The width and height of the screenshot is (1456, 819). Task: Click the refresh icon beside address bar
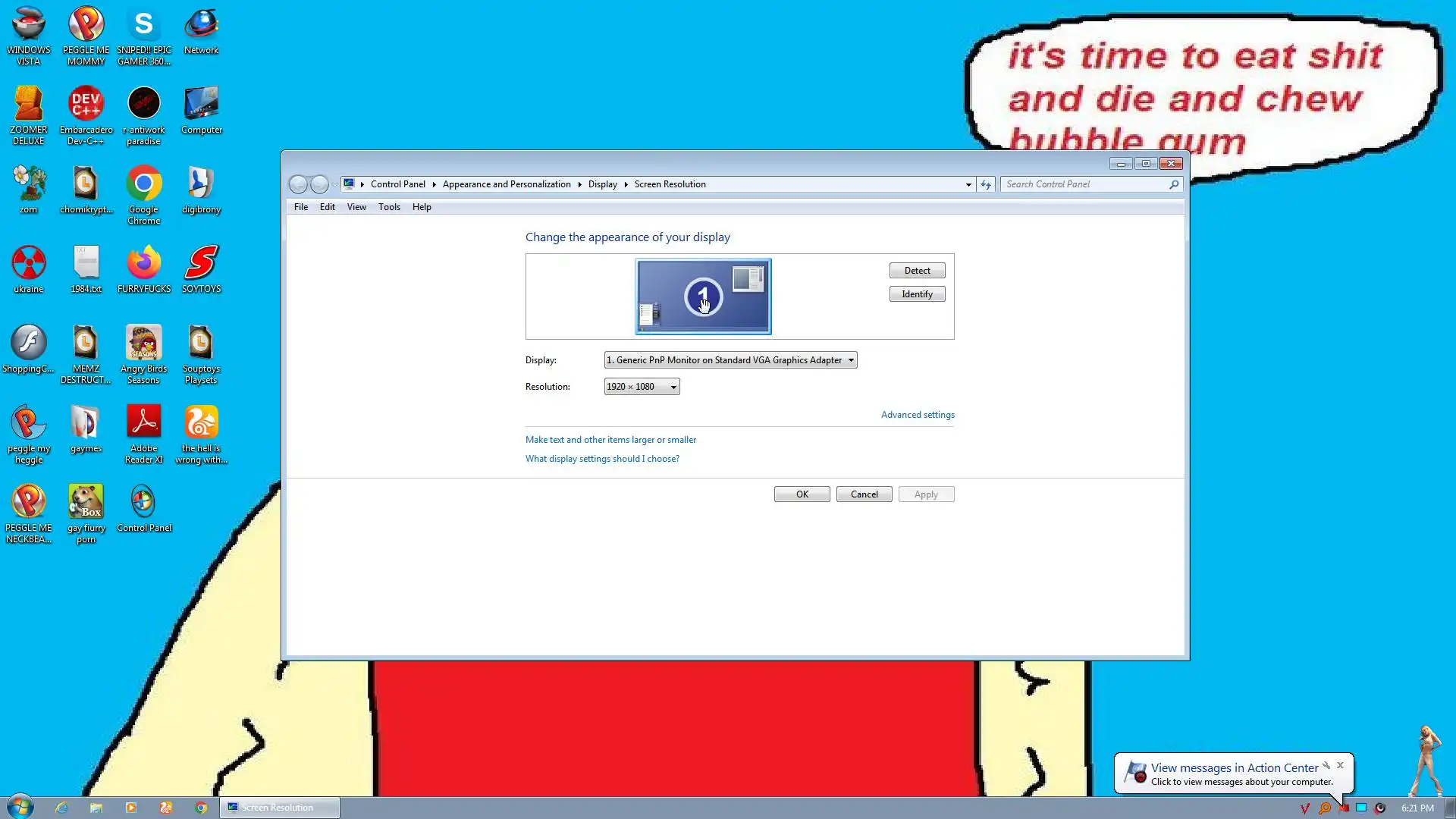click(x=985, y=184)
